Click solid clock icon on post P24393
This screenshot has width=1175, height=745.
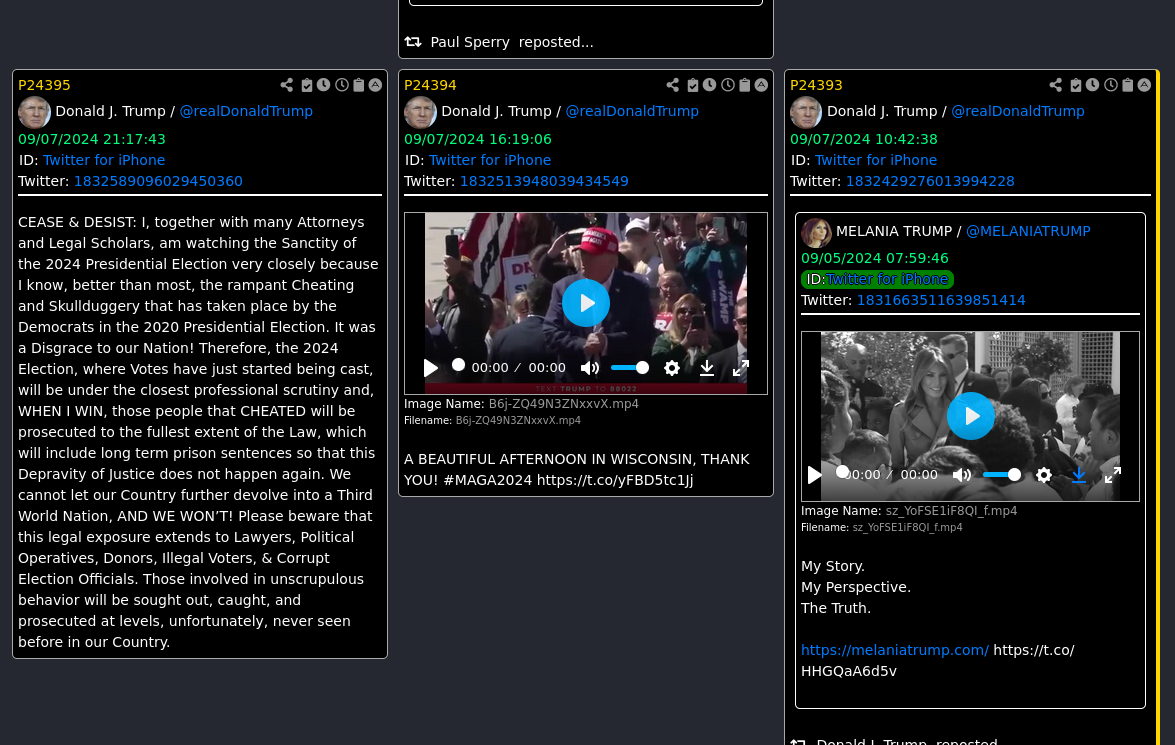(x=1093, y=85)
